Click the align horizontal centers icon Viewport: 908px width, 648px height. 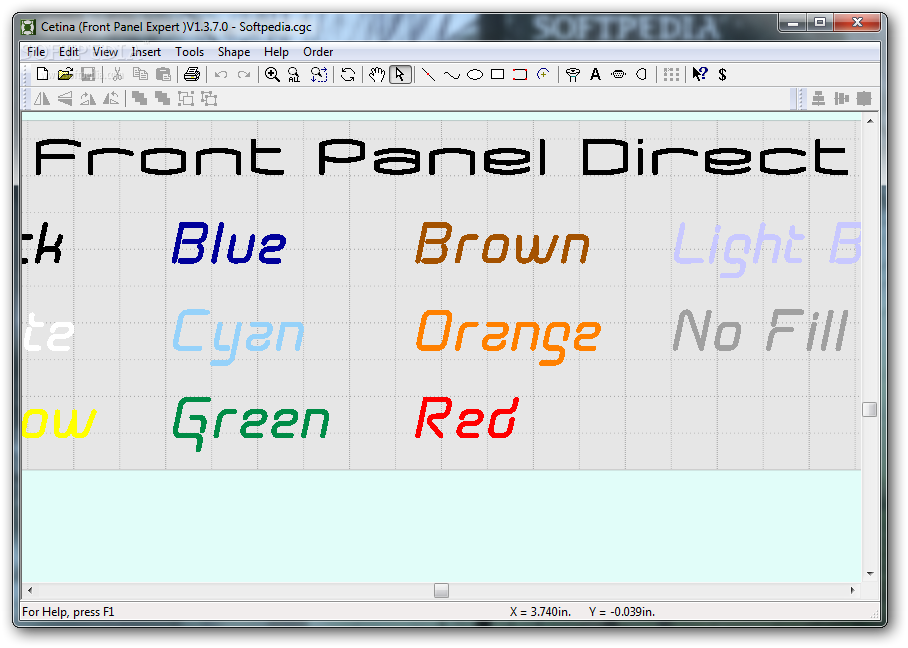click(818, 98)
